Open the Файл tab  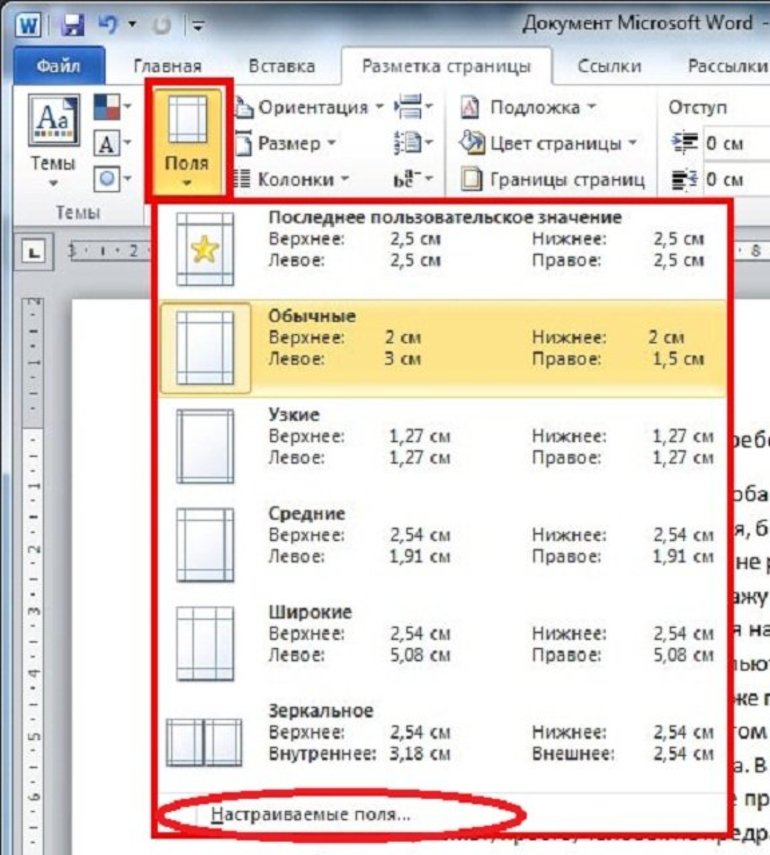click(x=58, y=66)
